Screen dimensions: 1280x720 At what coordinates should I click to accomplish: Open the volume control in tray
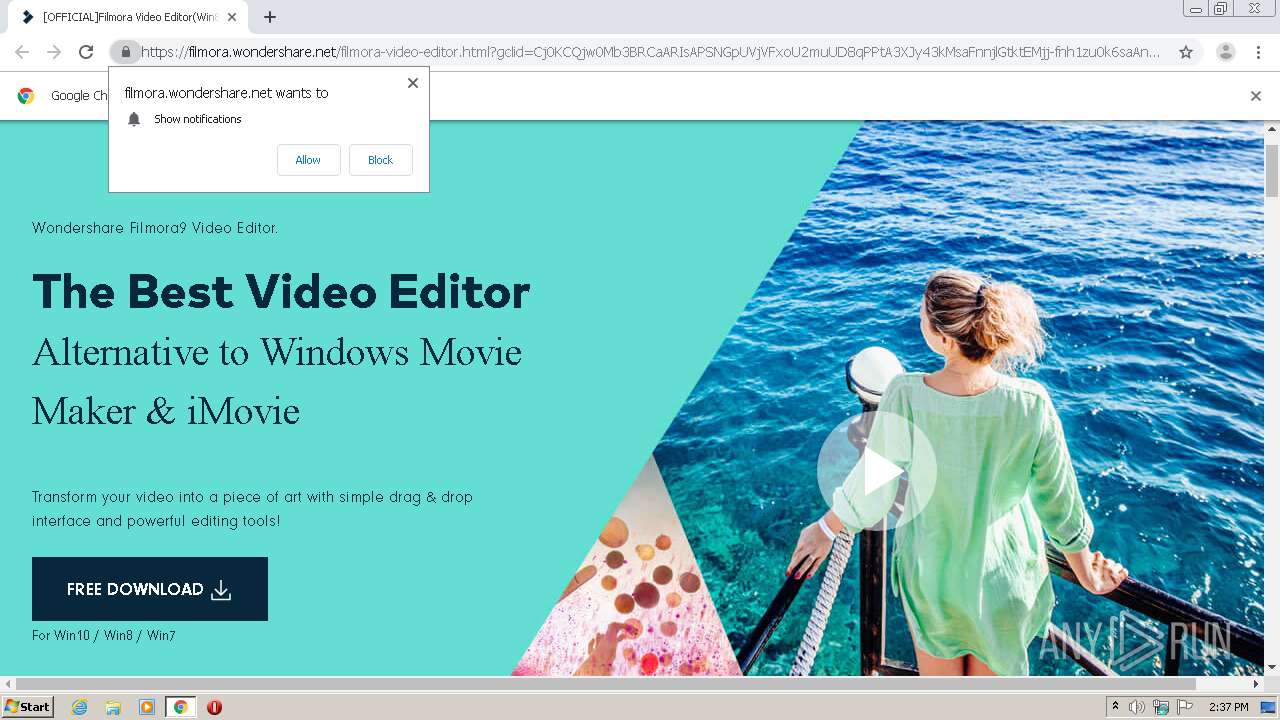click(1137, 707)
